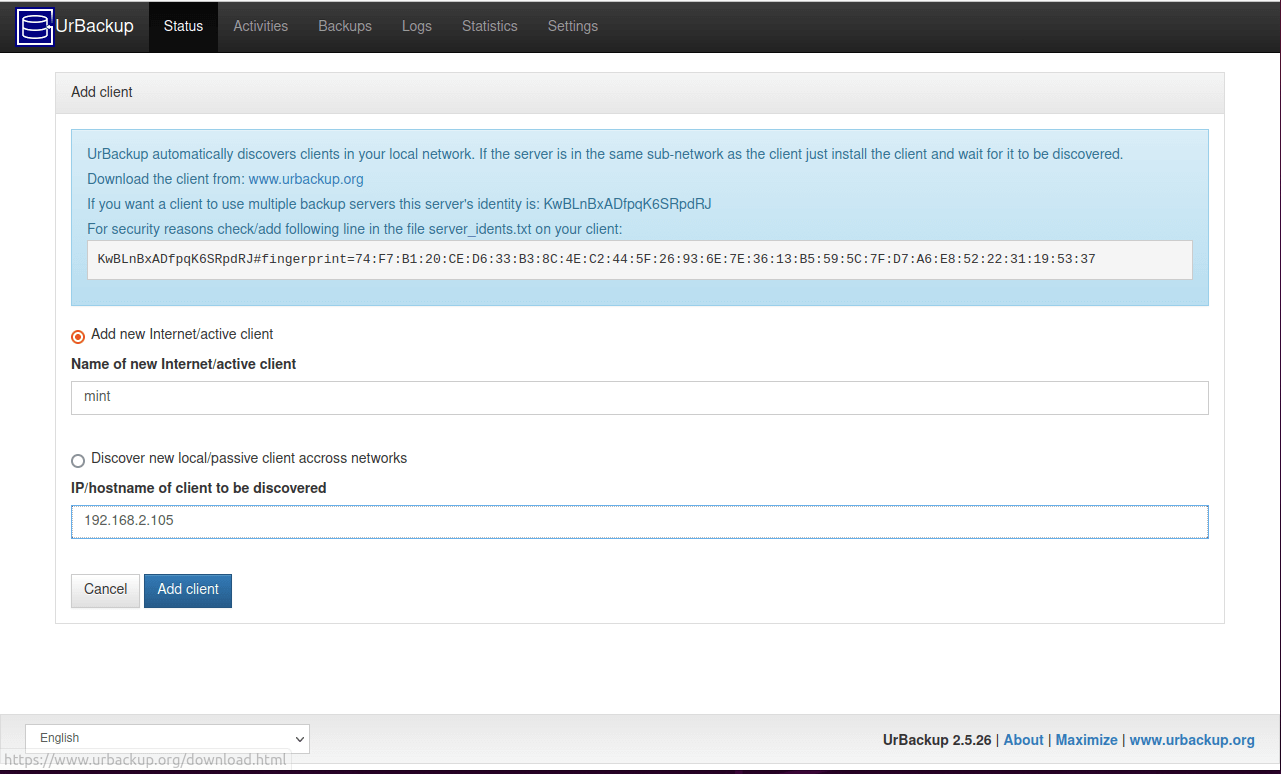Open the Settings tab
This screenshot has height=774, width=1281.
(x=573, y=26)
